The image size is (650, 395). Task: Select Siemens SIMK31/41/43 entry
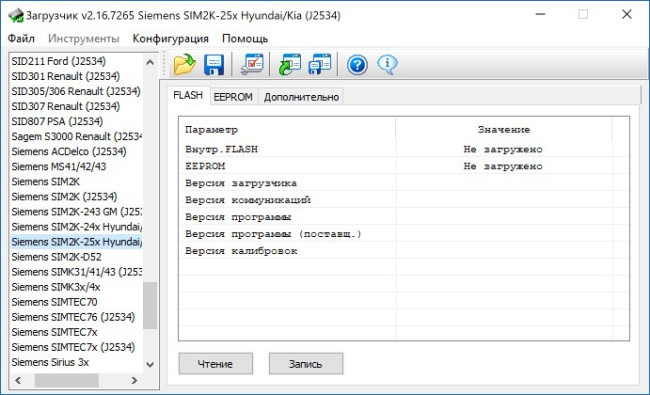76,272
